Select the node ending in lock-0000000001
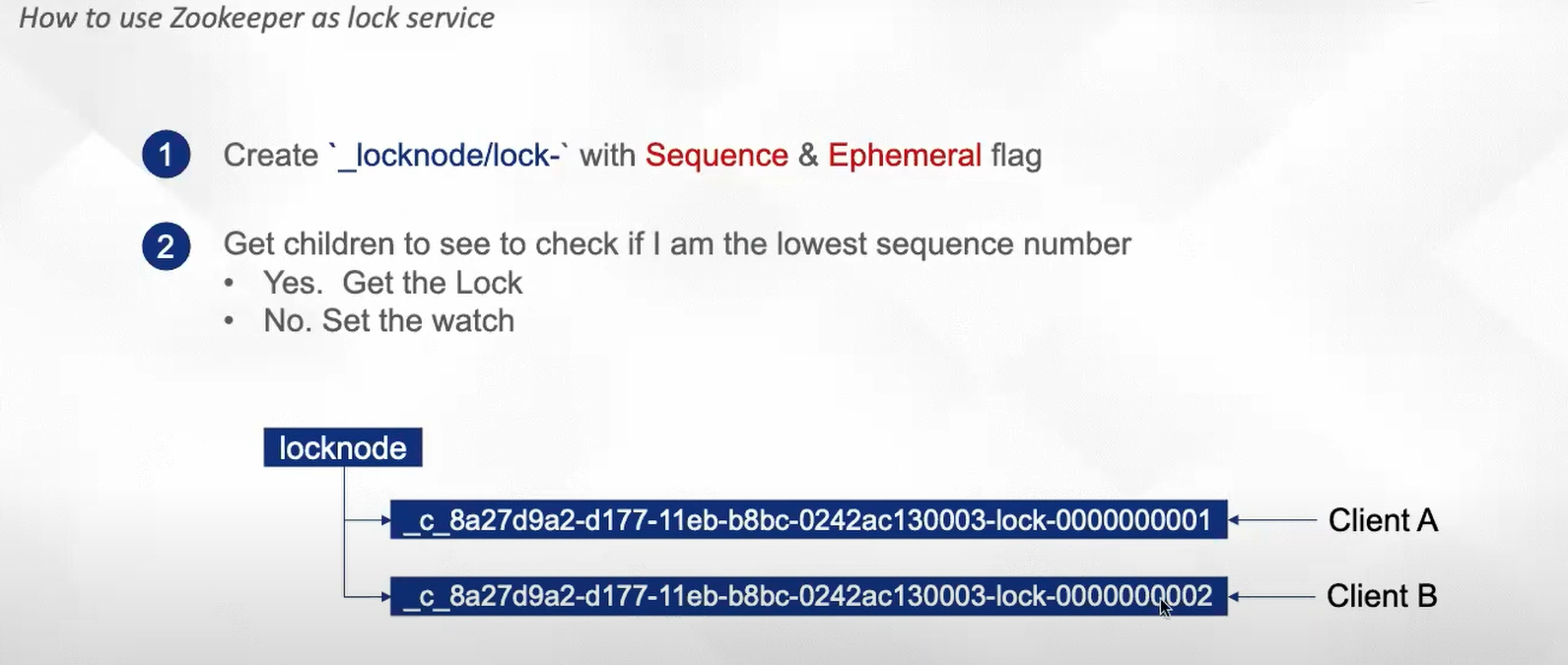The width and height of the screenshot is (1568, 665). tap(808, 519)
